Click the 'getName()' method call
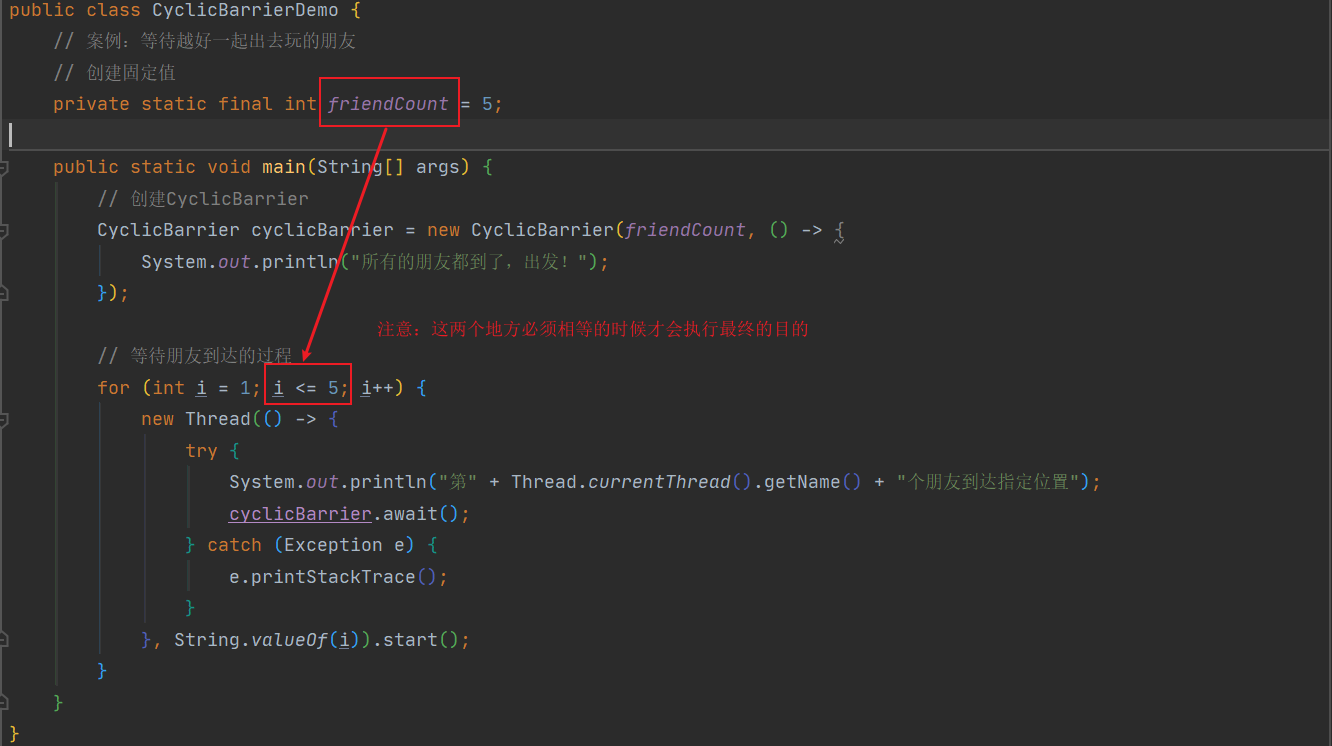 811,482
